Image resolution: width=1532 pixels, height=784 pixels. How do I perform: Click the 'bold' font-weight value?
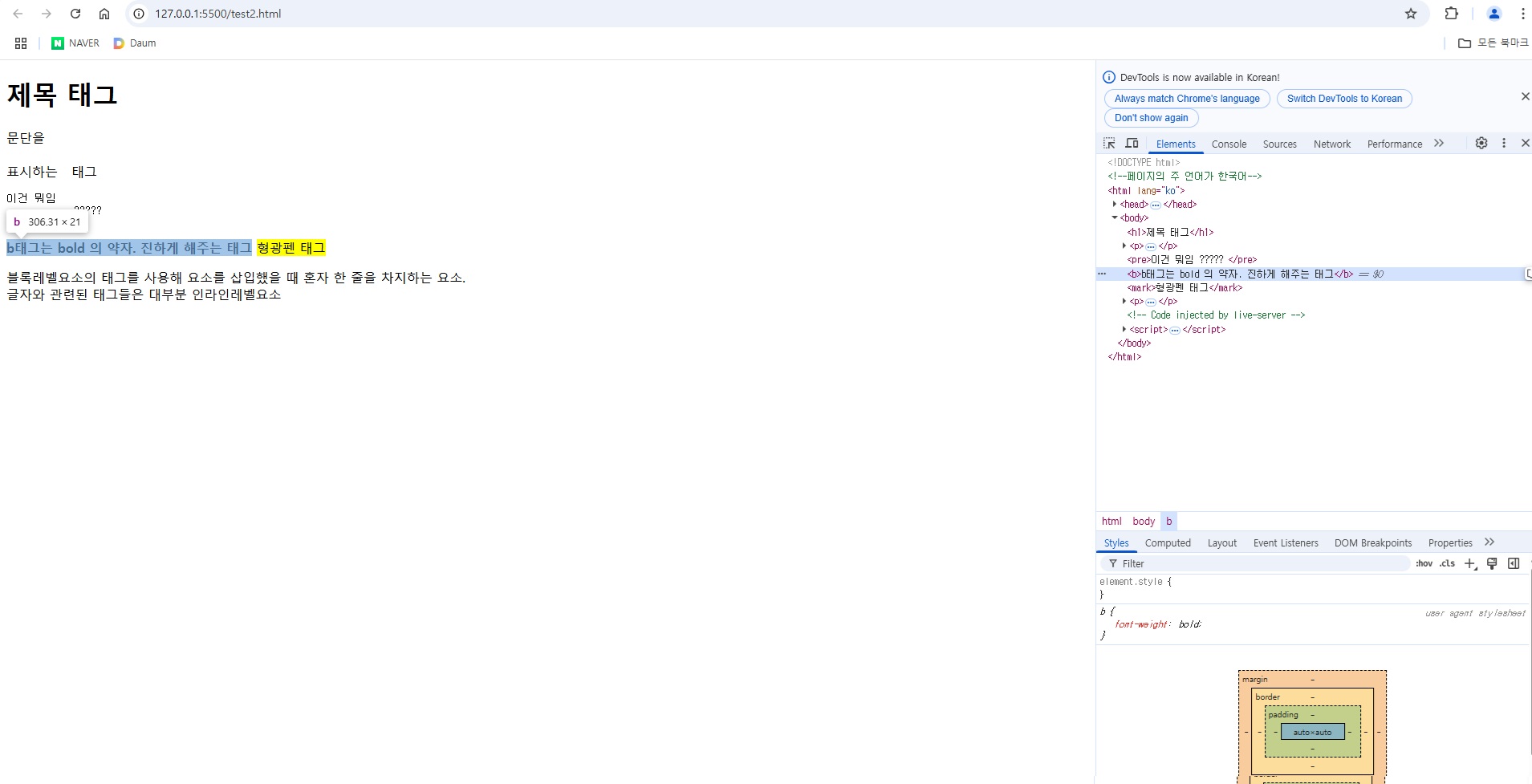click(x=1189, y=624)
